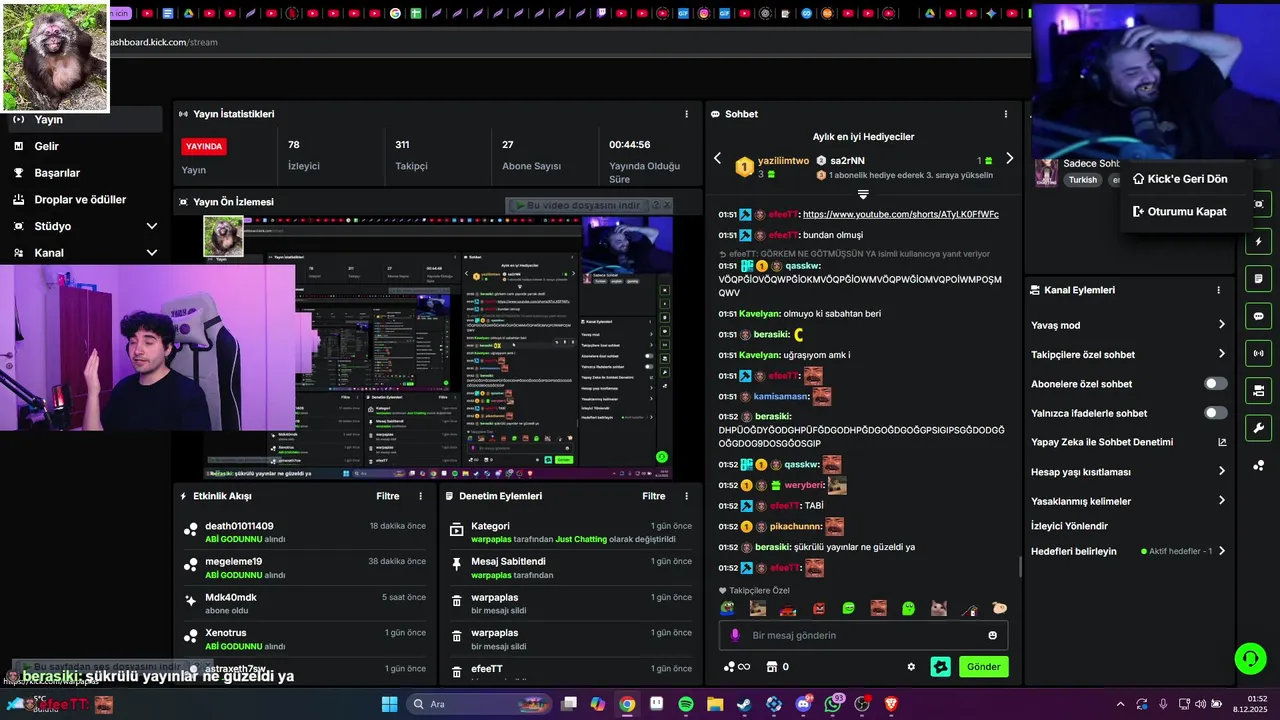The image size is (1280, 720).
Task: Click the Turkish language tag
Action: [x=1083, y=180]
